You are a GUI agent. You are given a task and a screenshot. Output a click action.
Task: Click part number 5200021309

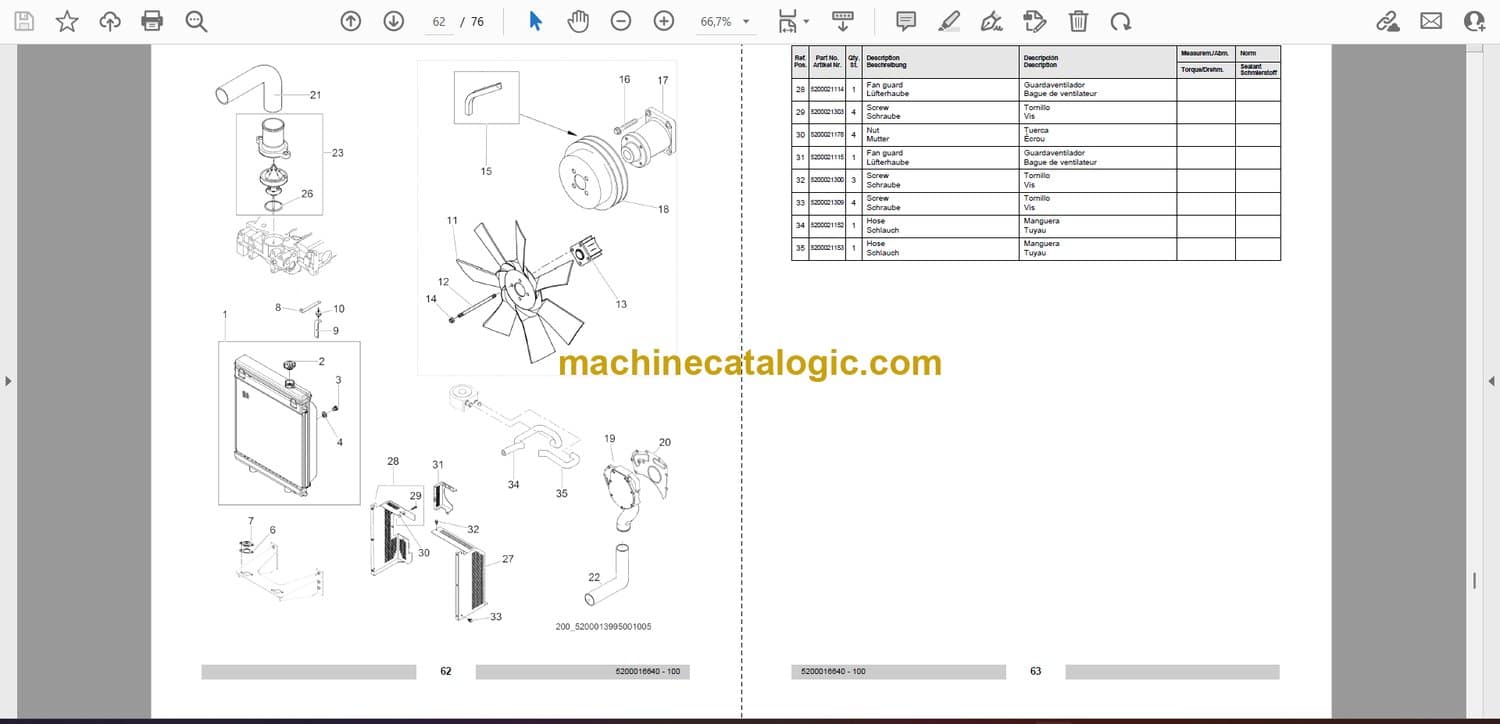pos(827,203)
